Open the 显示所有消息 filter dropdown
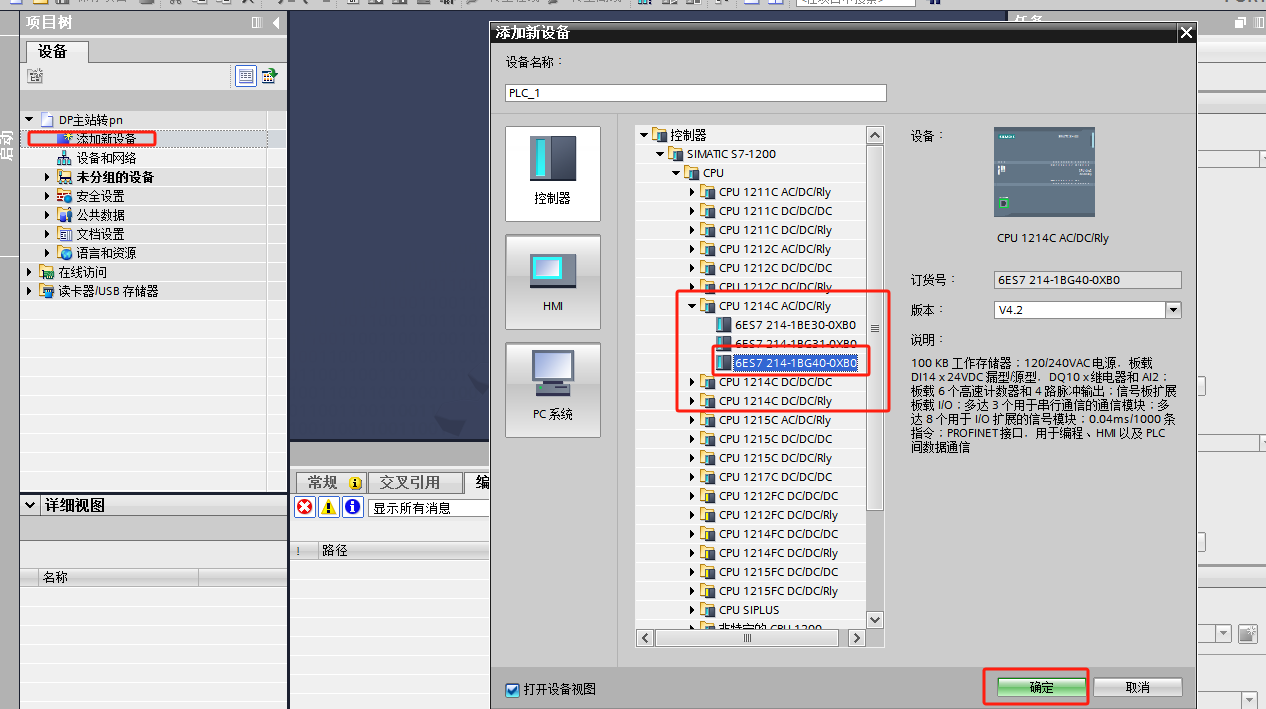 point(428,508)
